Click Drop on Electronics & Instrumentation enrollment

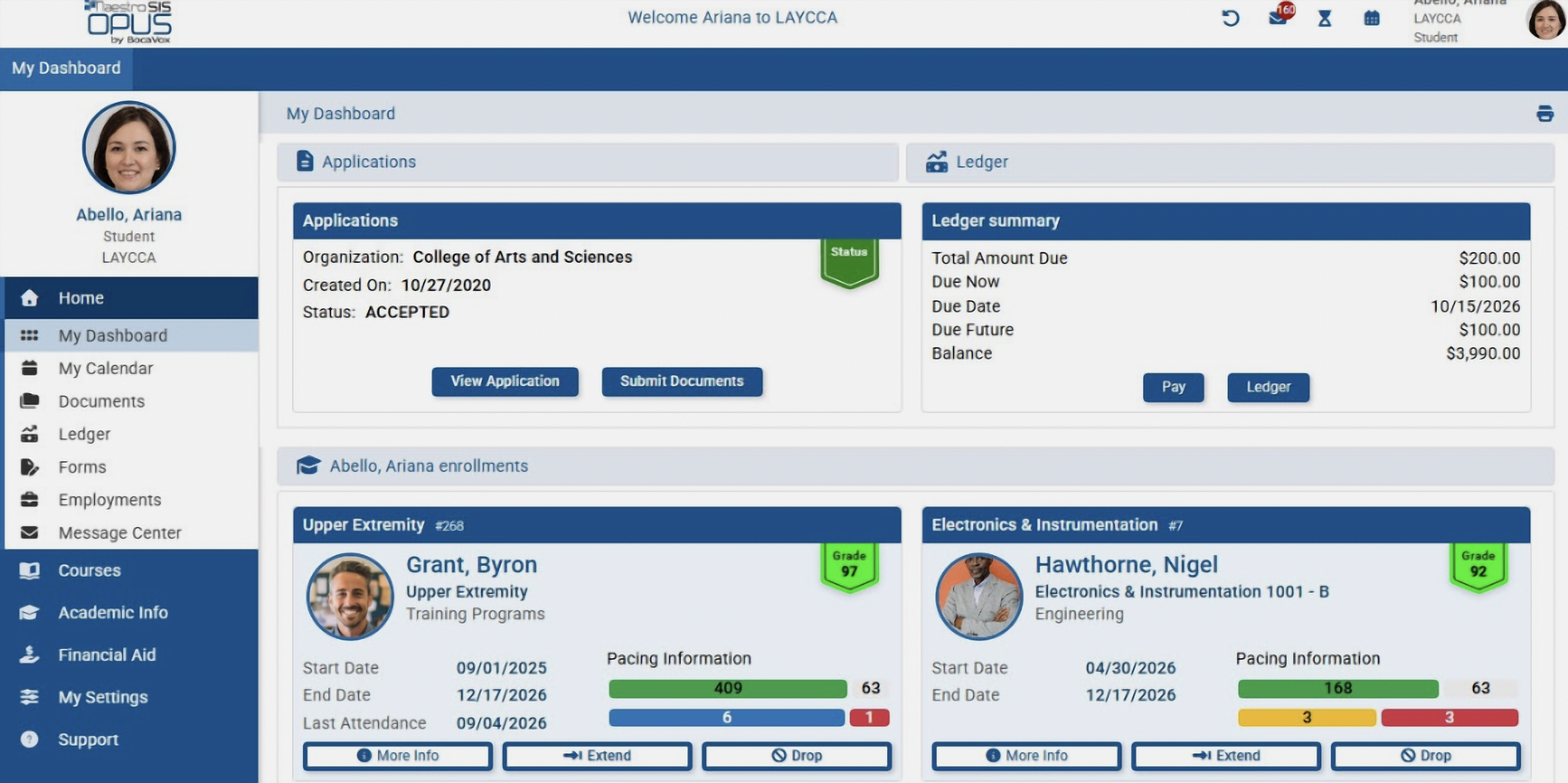(x=1425, y=756)
